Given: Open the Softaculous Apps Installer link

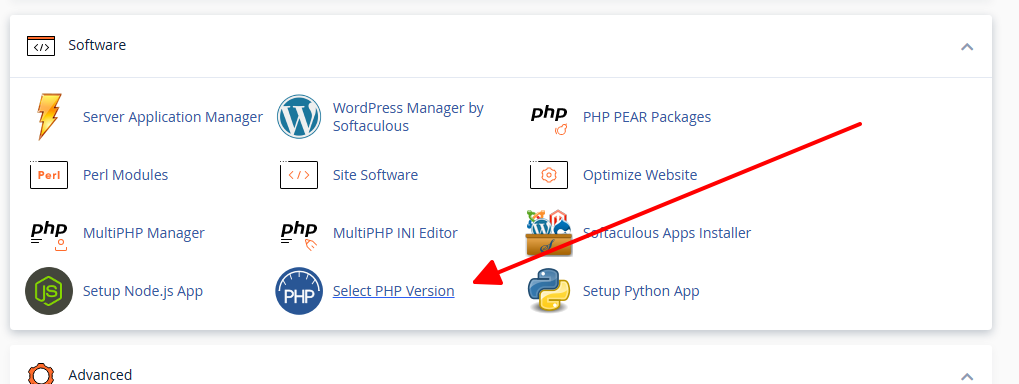Looking at the screenshot, I should tap(667, 233).
